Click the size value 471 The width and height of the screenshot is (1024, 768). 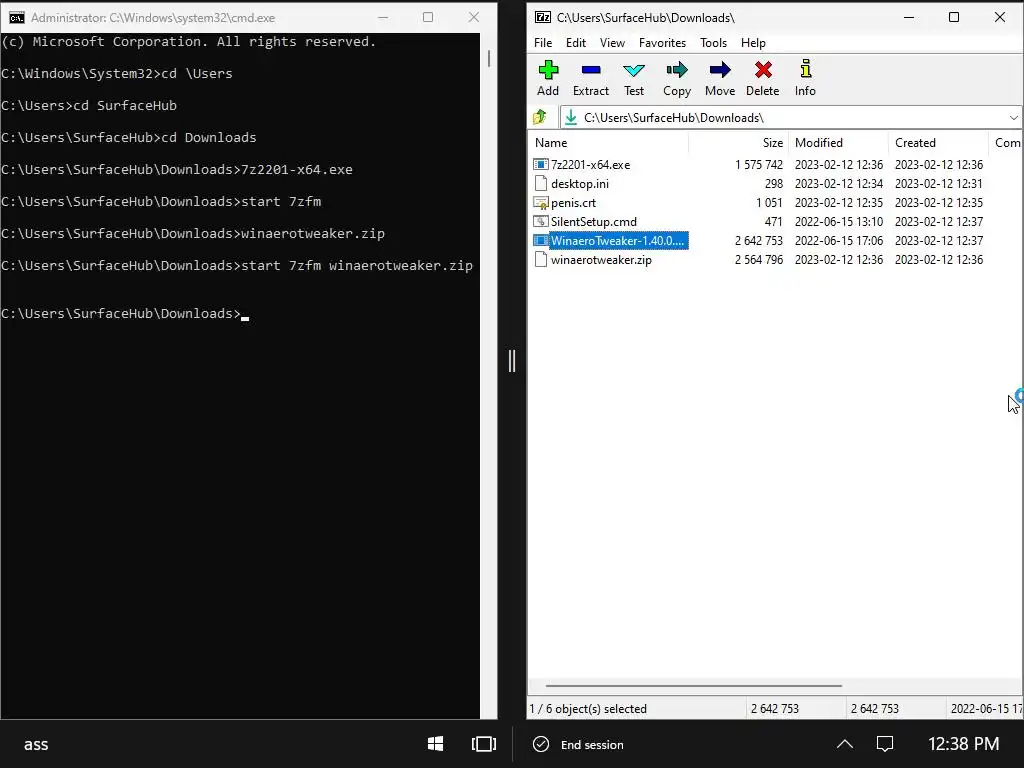(x=773, y=221)
